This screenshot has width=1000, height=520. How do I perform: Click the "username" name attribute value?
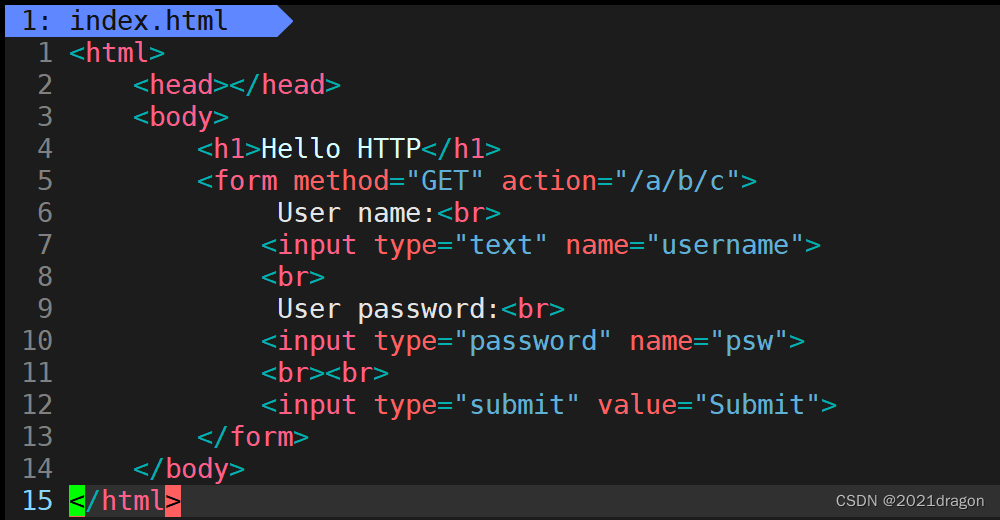(x=725, y=245)
